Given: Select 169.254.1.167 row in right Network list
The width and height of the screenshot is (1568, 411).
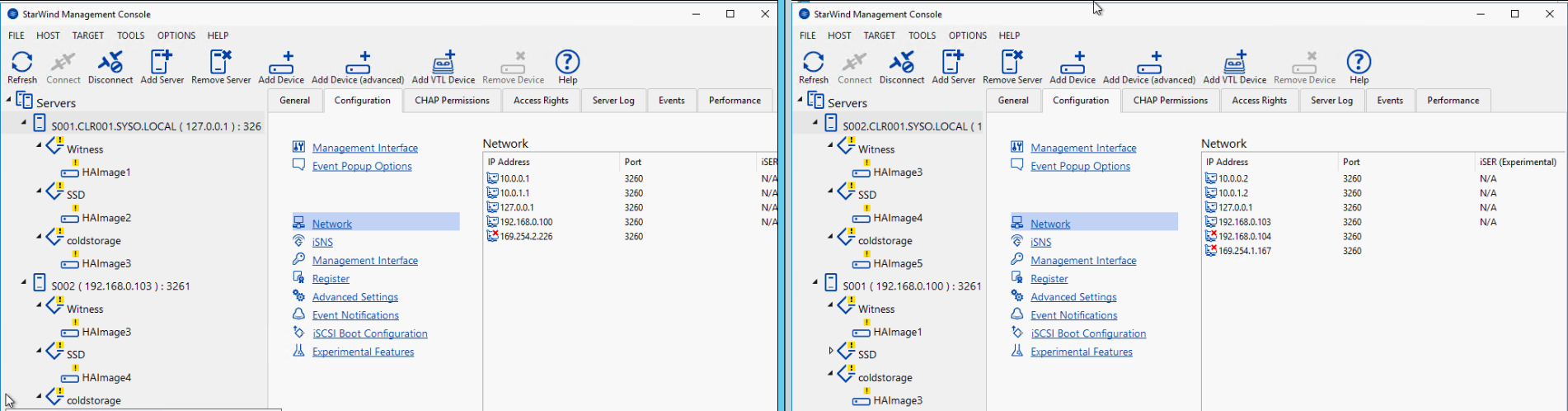Looking at the screenshot, I should [x=1382, y=251].
